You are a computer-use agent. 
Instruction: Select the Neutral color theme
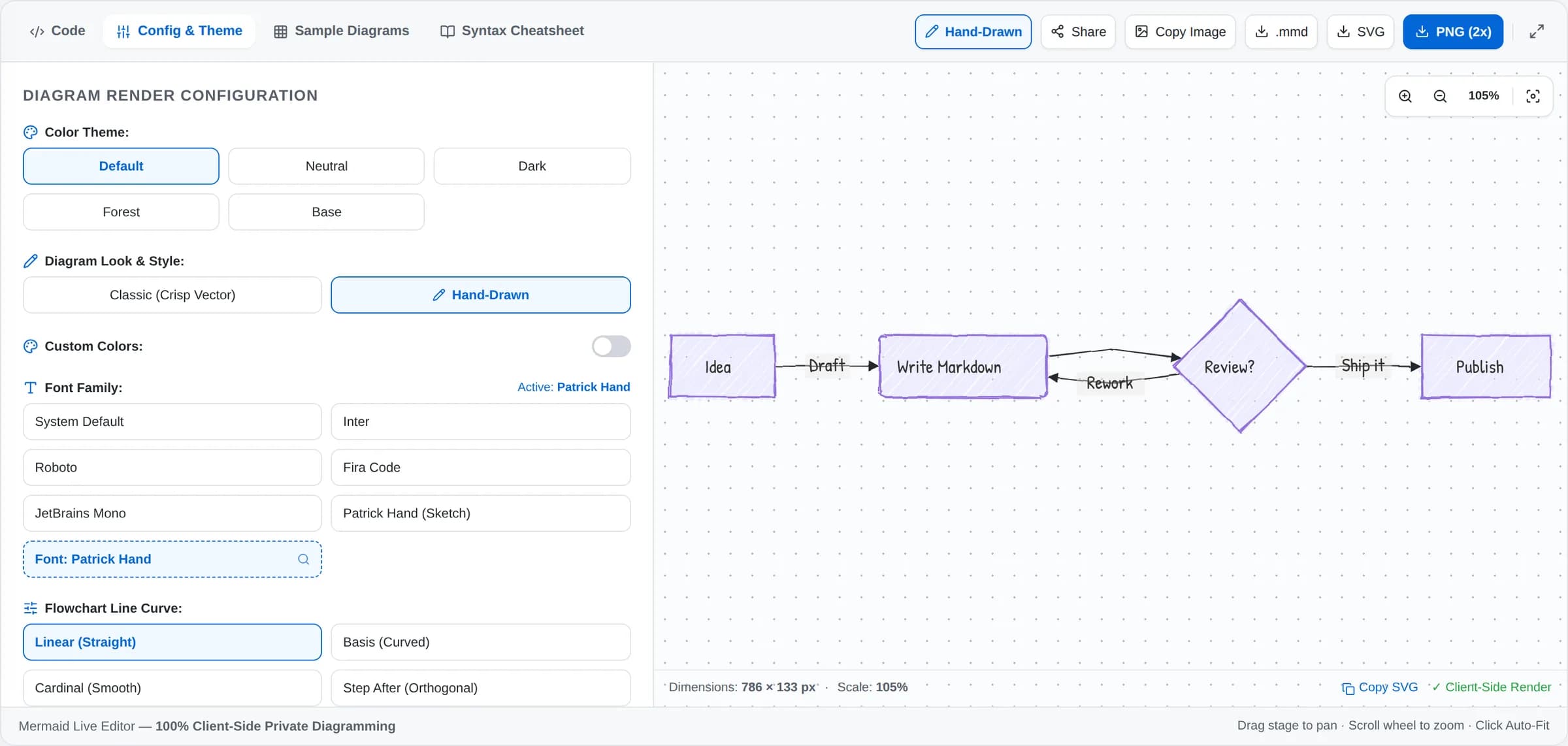(x=327, y=166)
